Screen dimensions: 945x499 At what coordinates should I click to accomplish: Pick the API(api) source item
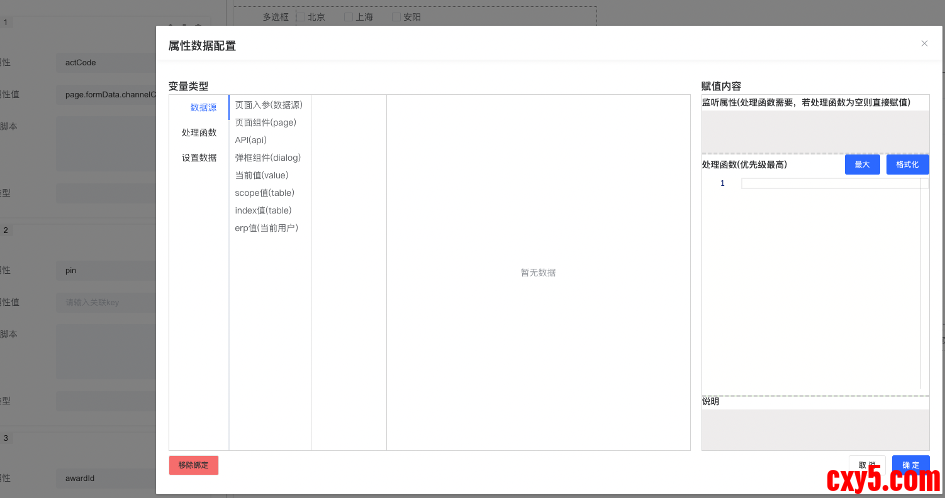pos(251,140)
